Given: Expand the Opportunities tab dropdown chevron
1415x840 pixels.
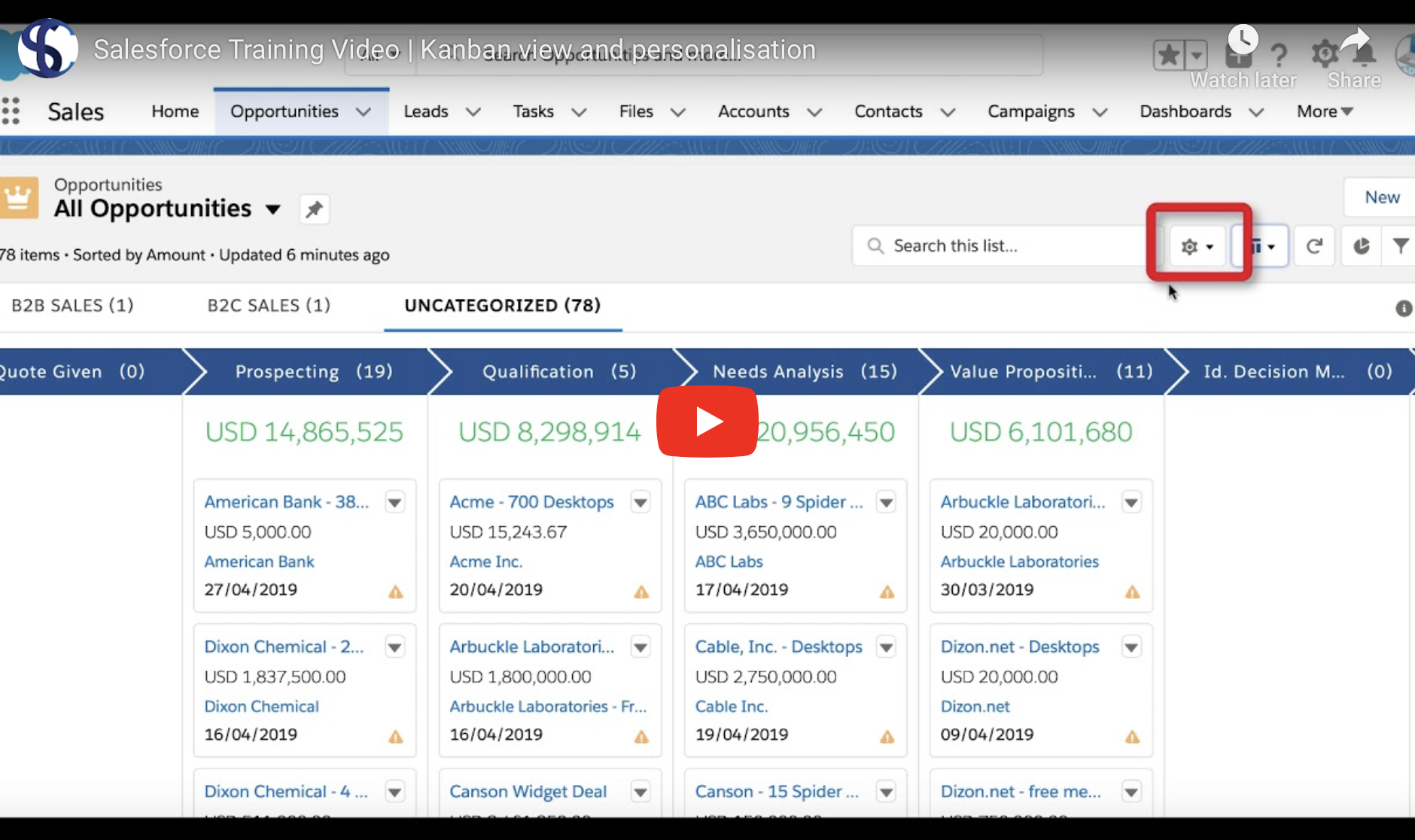Looking at the screenshot, I should point(364,112).
